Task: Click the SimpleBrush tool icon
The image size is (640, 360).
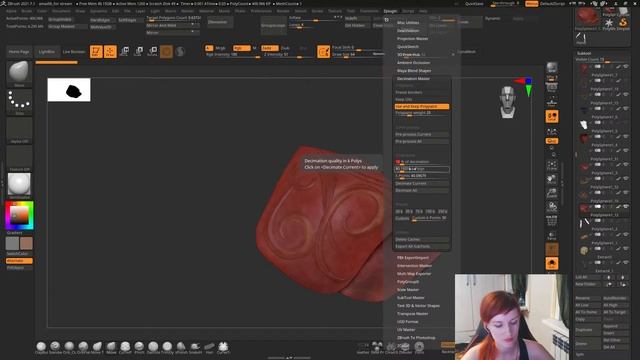Action: click(623, 23)
